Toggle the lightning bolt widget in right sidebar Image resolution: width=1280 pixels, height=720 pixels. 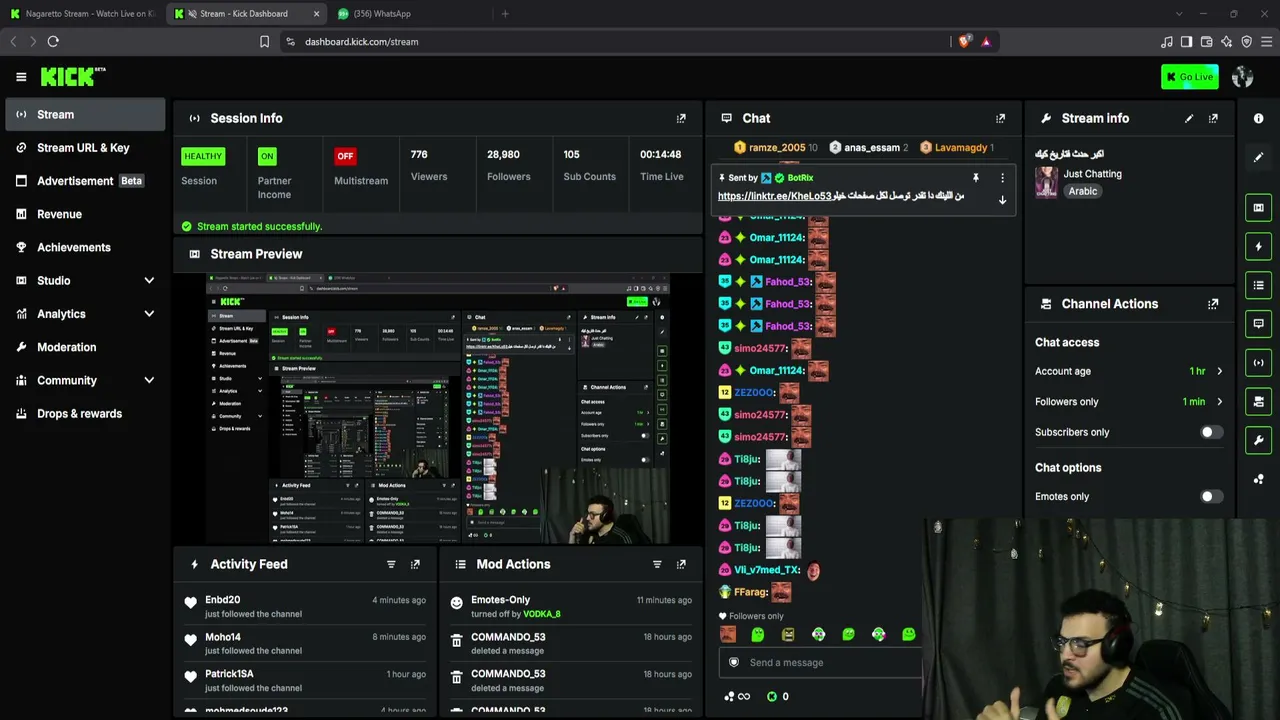point(1258,246)
